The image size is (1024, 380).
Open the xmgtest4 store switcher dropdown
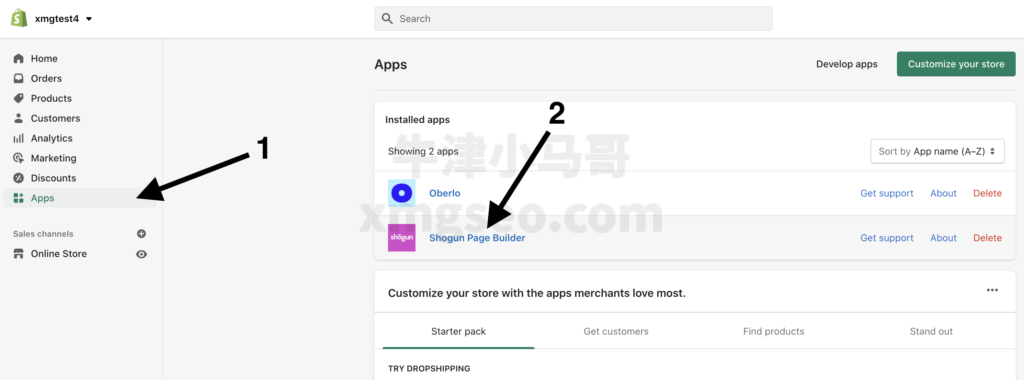pyautogui.click(x=63, y=19)
